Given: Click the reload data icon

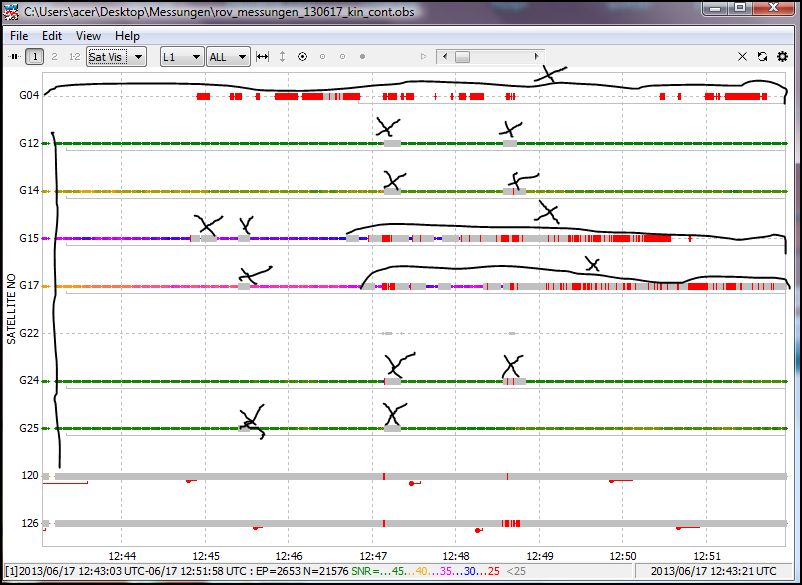Looking at the screenshot, I should click(x=762, y=57).
